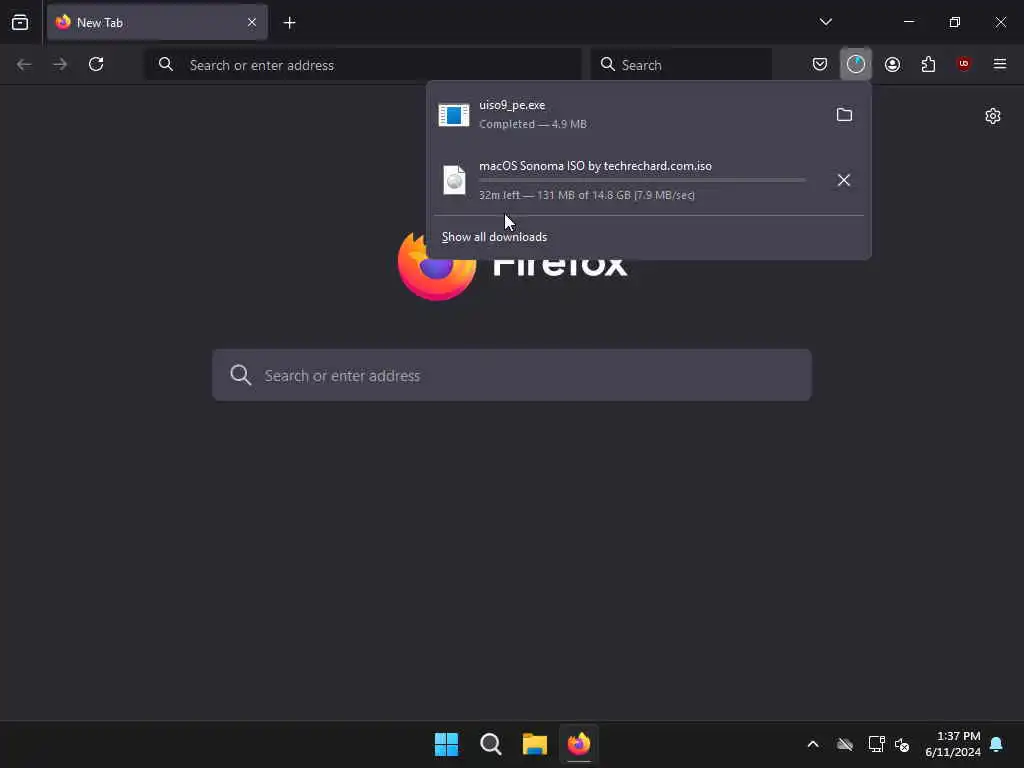Open File Explorer from taskbar
The image size is (1024, 768).
click(535, 744)
